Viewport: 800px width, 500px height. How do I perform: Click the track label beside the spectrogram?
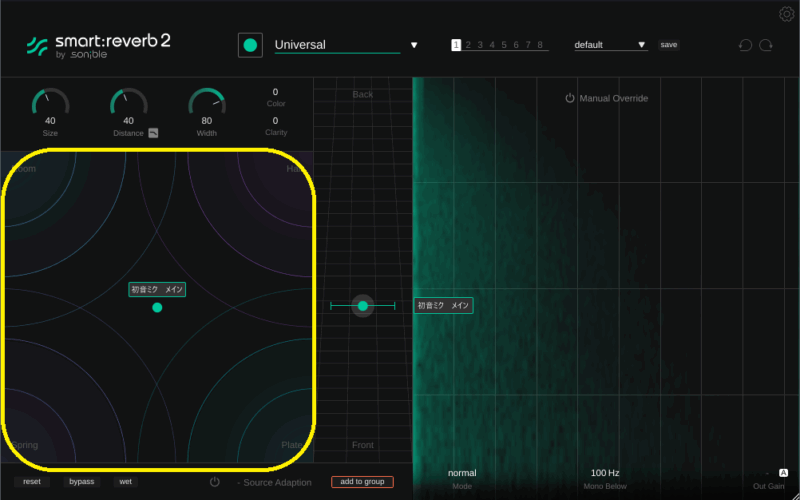(x=443, y=305)
